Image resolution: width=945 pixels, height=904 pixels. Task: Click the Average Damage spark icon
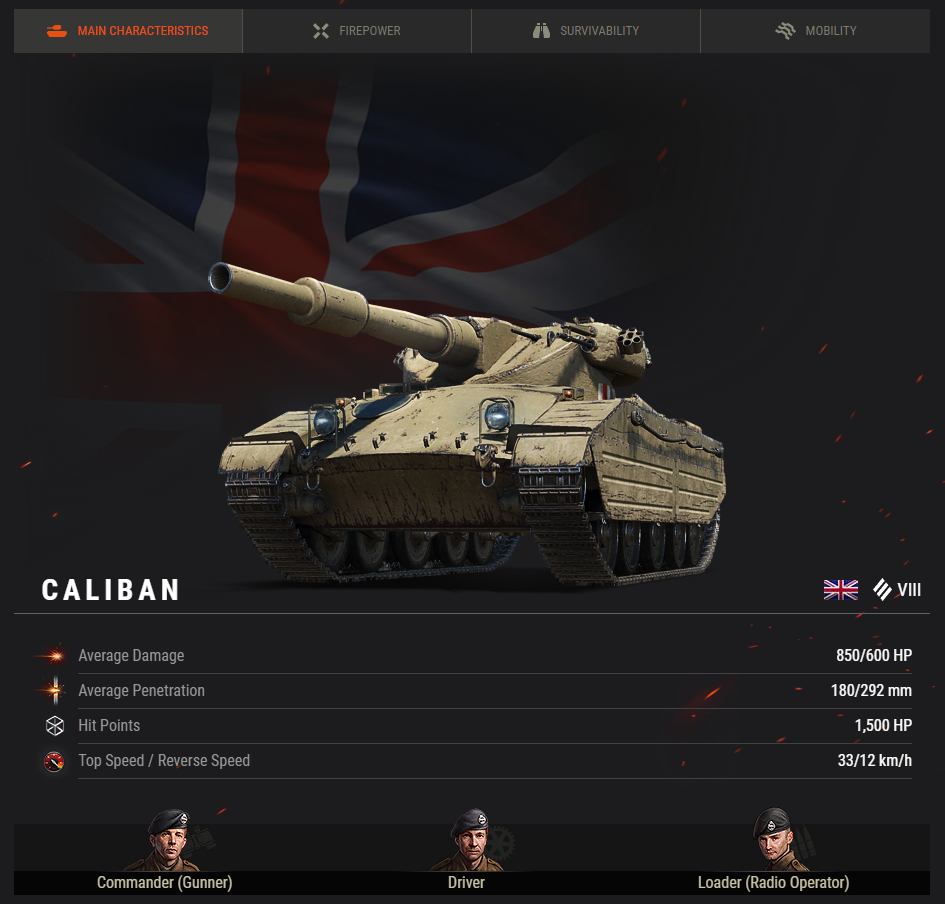(x=54, y=656)
